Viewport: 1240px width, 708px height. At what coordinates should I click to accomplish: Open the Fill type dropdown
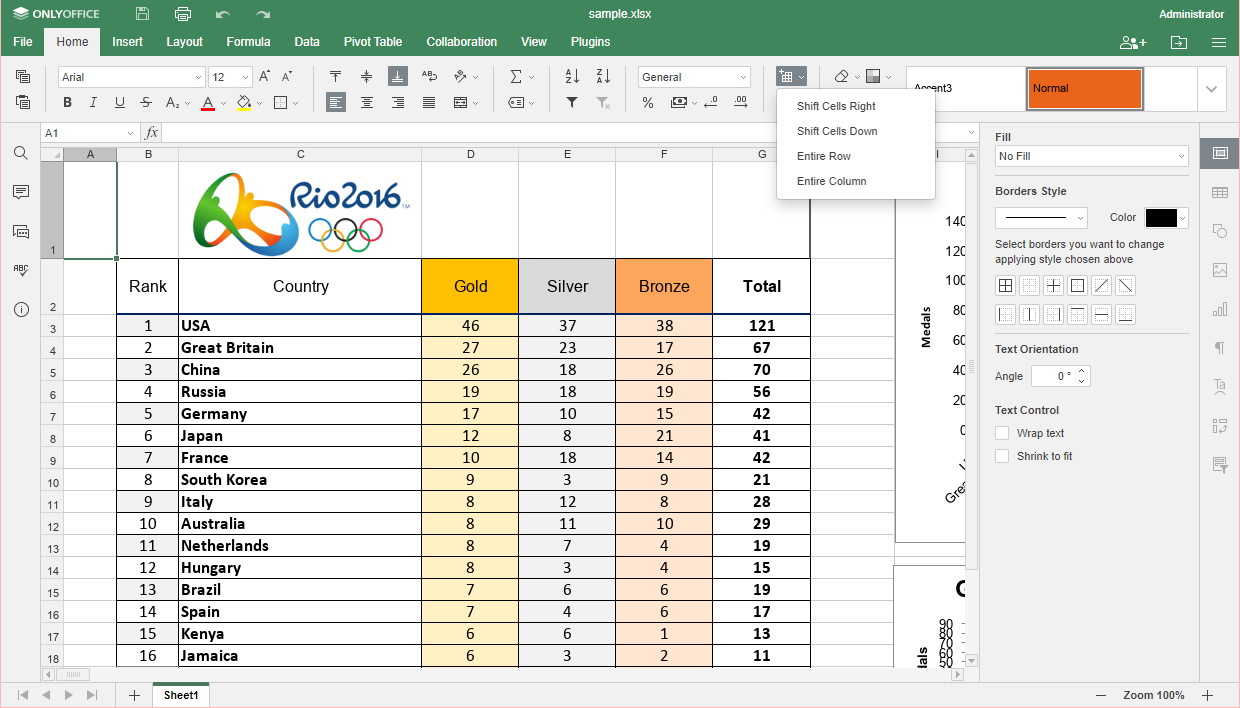point(1091,156)
